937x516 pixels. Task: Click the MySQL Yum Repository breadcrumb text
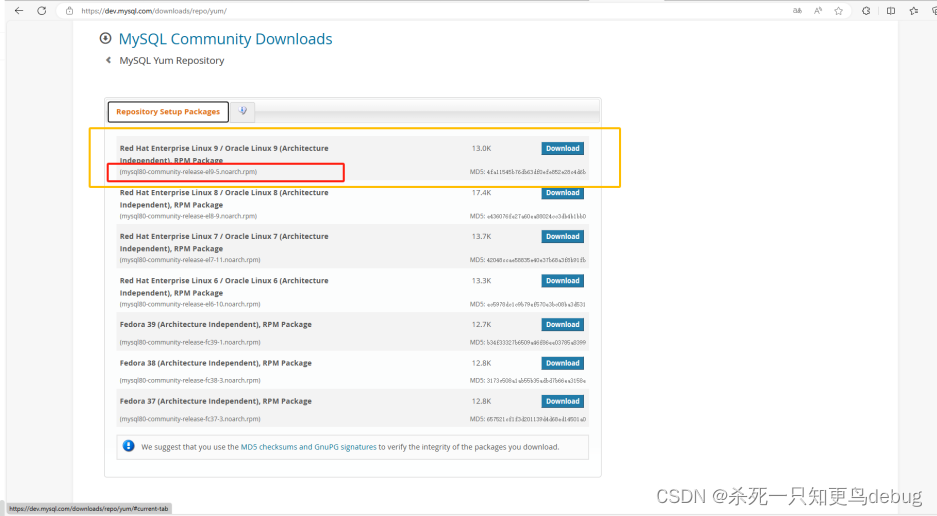coord(172,60)
